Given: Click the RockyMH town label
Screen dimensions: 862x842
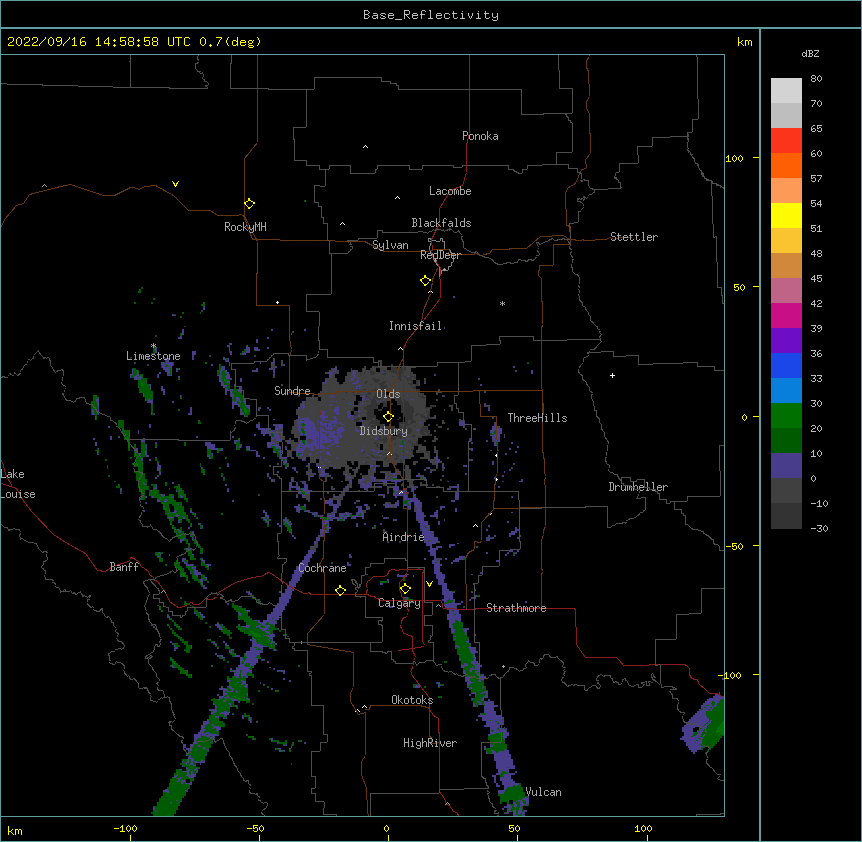Looking at the screenshot, I should pyautogui.click(x=245, y=227).
